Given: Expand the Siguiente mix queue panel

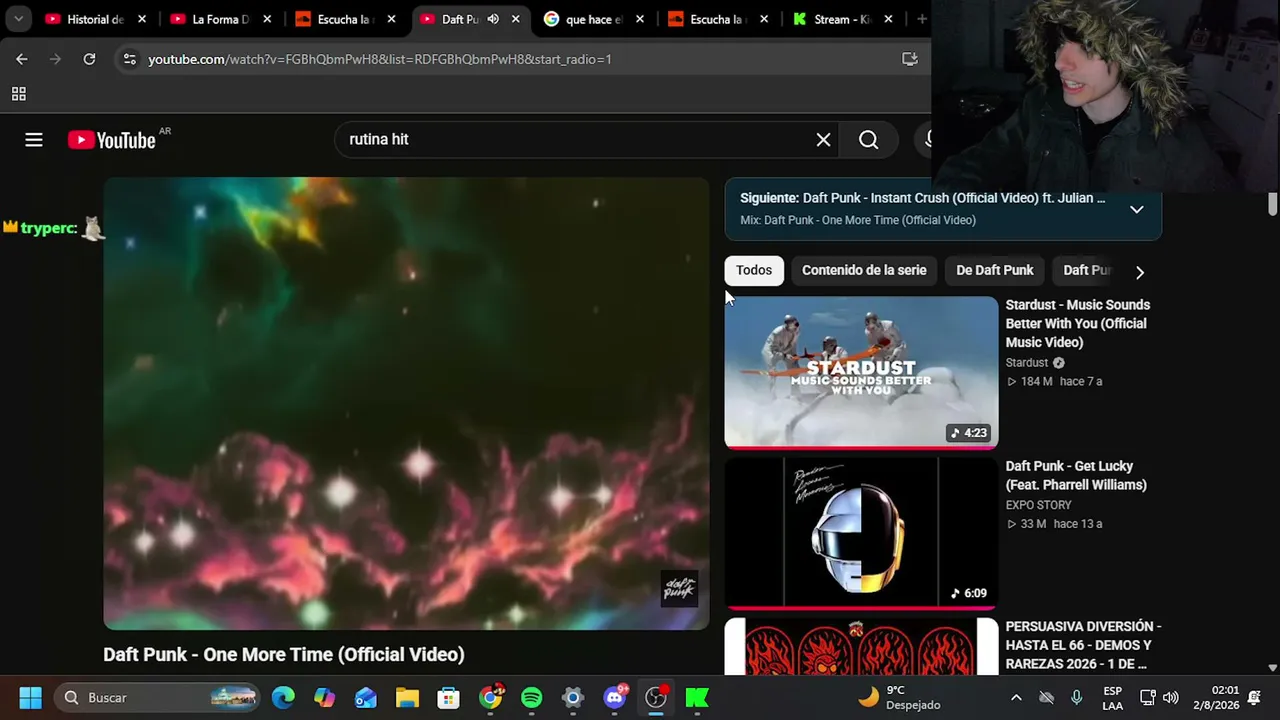Looking at the screenshot, I should click(x=1137, y=209).
